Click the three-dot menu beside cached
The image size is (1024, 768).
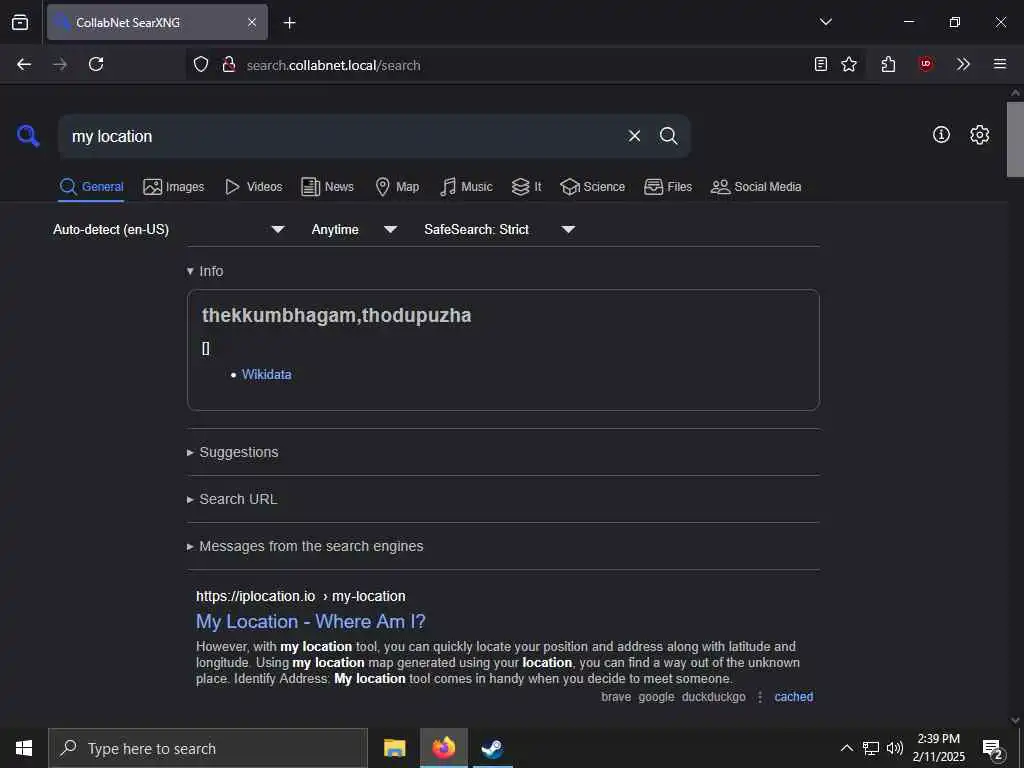click(760, 697)
